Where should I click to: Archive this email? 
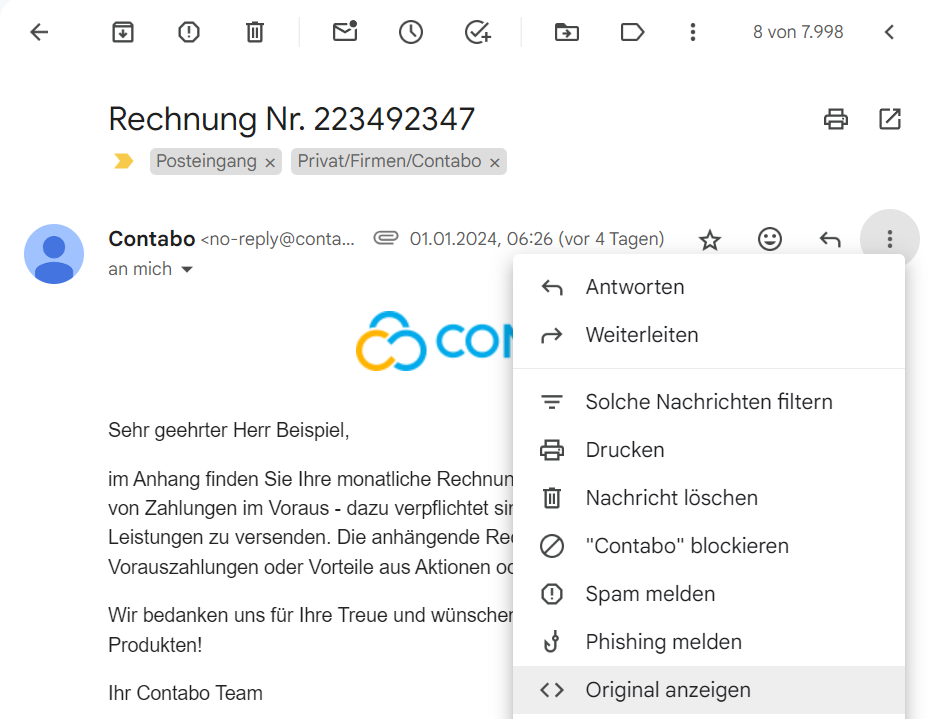coord(122,32)
